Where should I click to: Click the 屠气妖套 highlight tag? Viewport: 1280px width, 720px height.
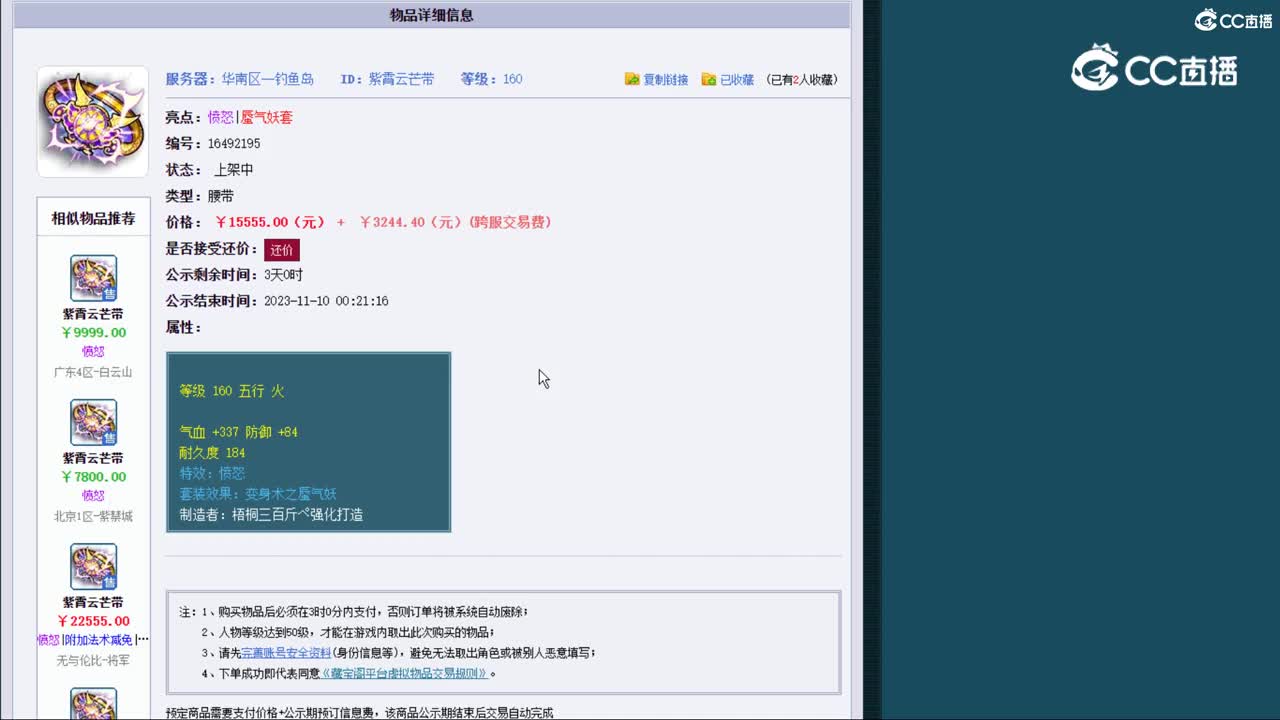[266, 116]
